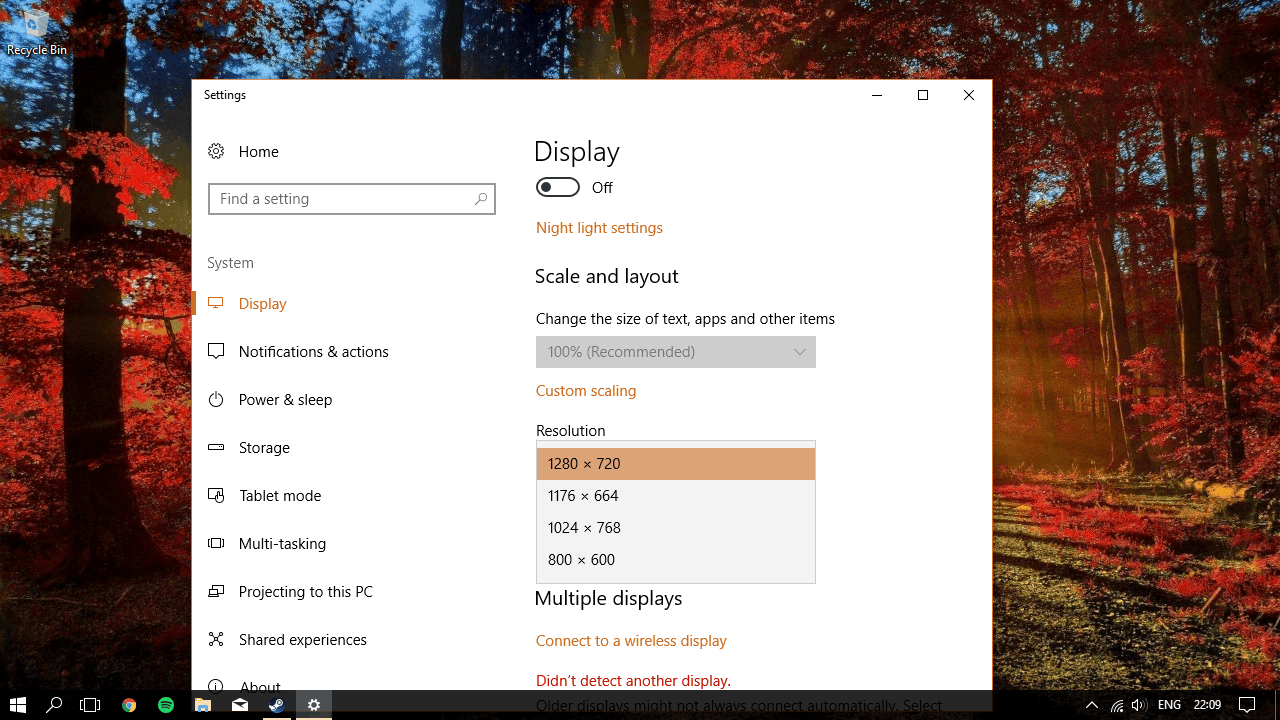Select the Recycle Bin desktop icon
Screen dimensions: 1280x720
[37, 32]
